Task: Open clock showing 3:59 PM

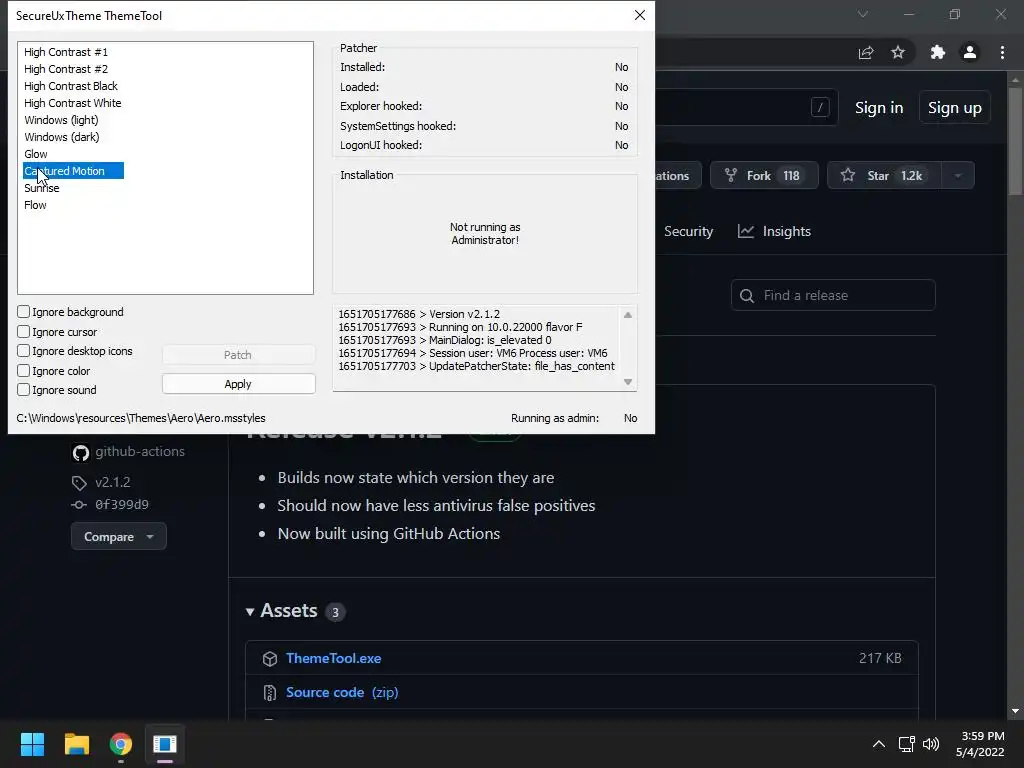Action: coord(980,744)
